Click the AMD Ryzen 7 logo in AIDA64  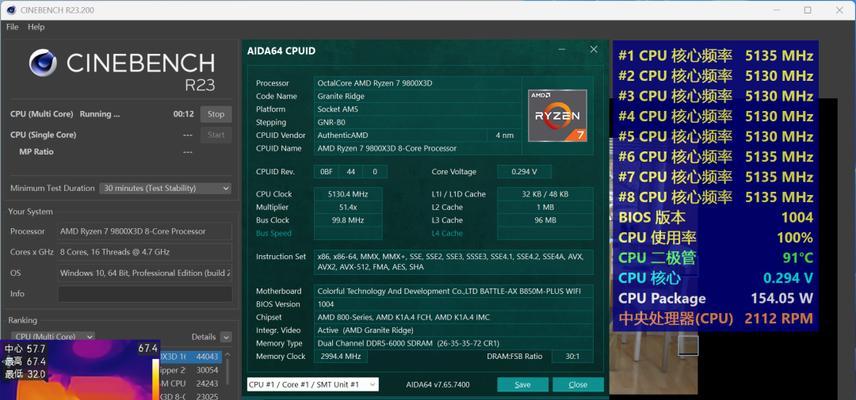click(x=557, y=115)
